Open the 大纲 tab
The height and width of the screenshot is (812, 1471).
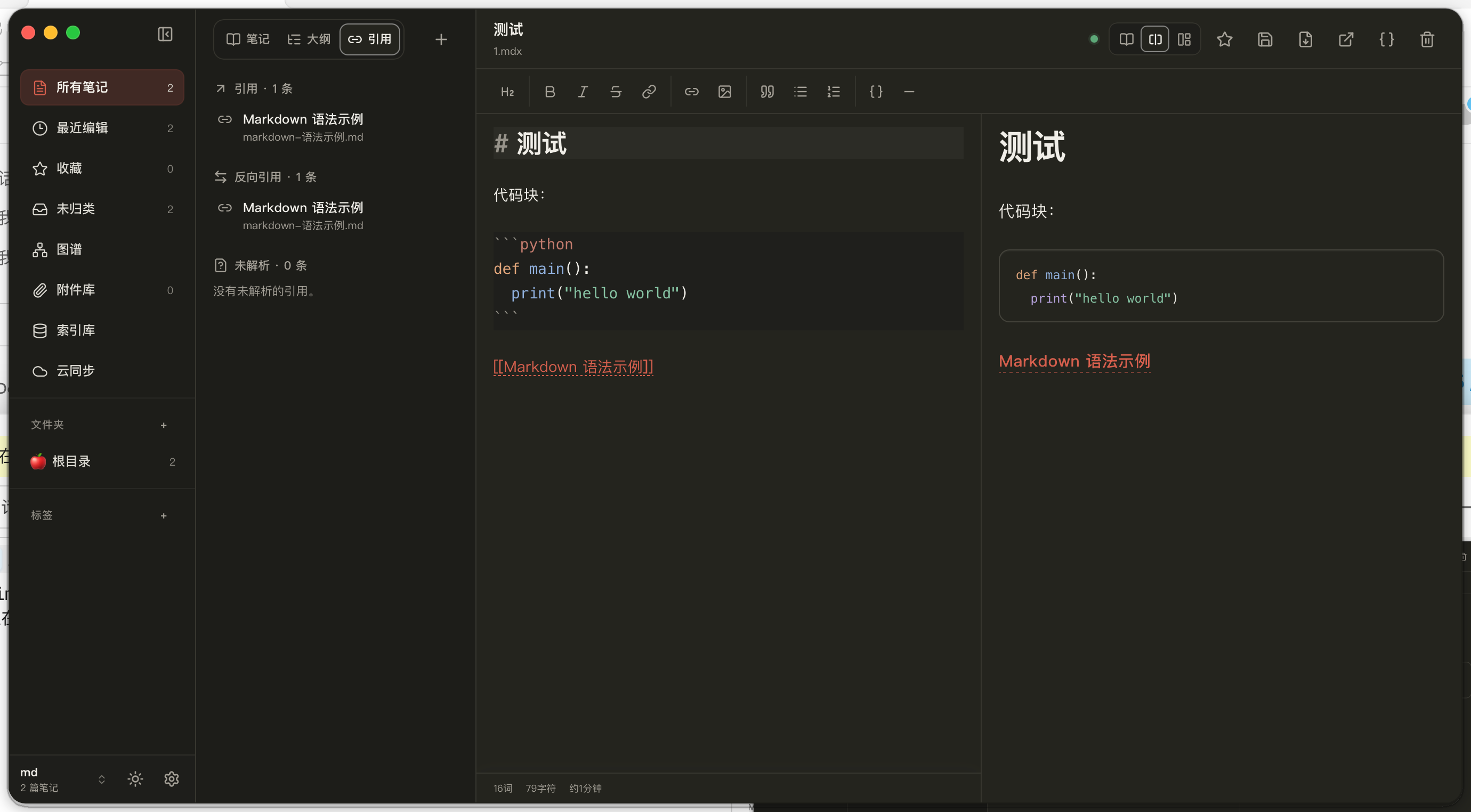point(309,39)
